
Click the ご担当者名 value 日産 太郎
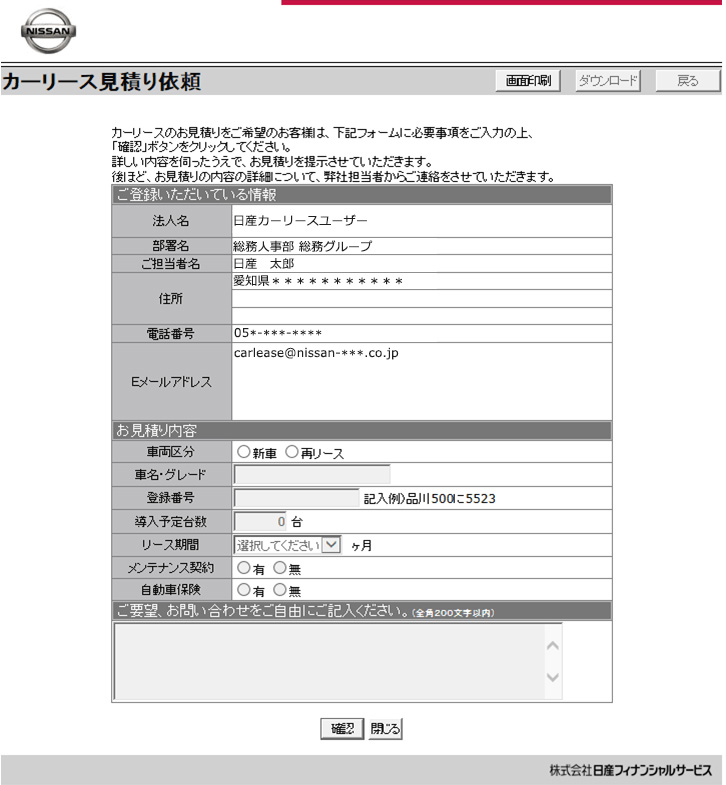(264, 264)
